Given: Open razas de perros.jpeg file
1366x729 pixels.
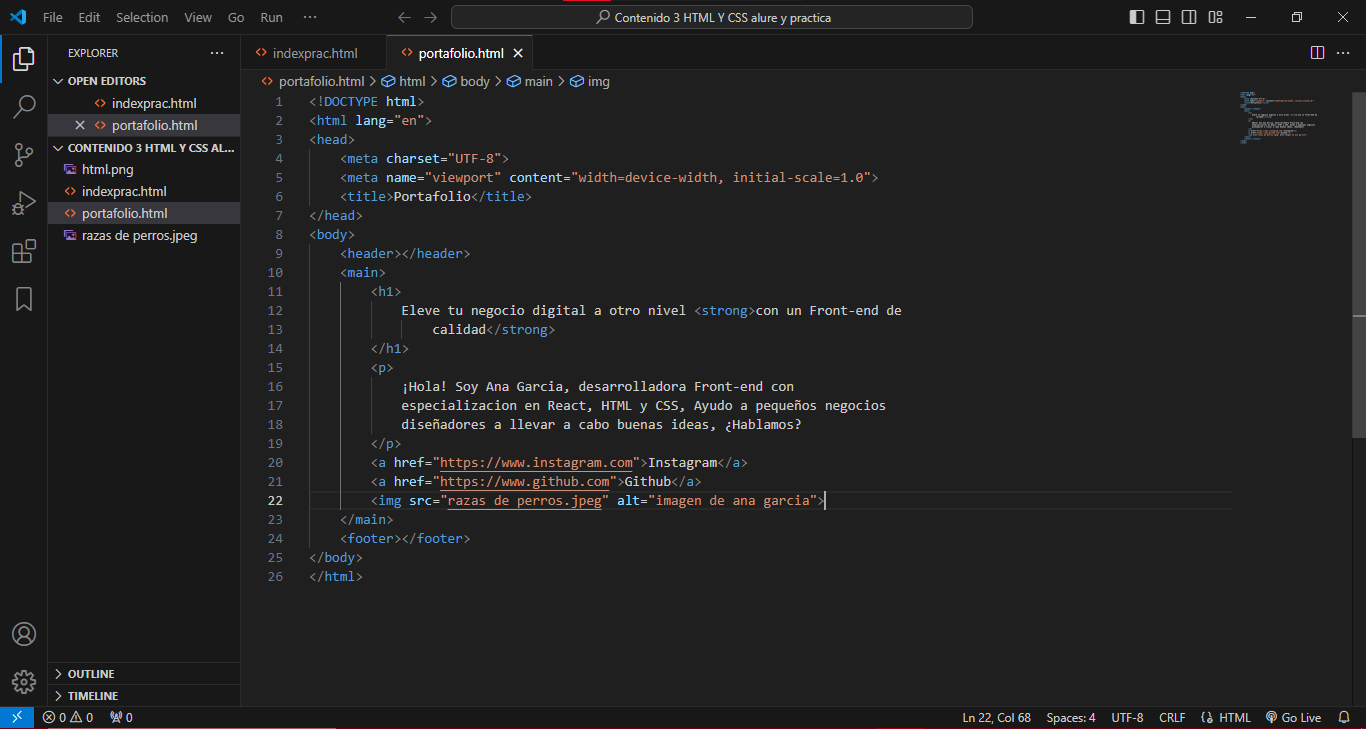Looking at the screenshot, I should (x=144, y=235).
